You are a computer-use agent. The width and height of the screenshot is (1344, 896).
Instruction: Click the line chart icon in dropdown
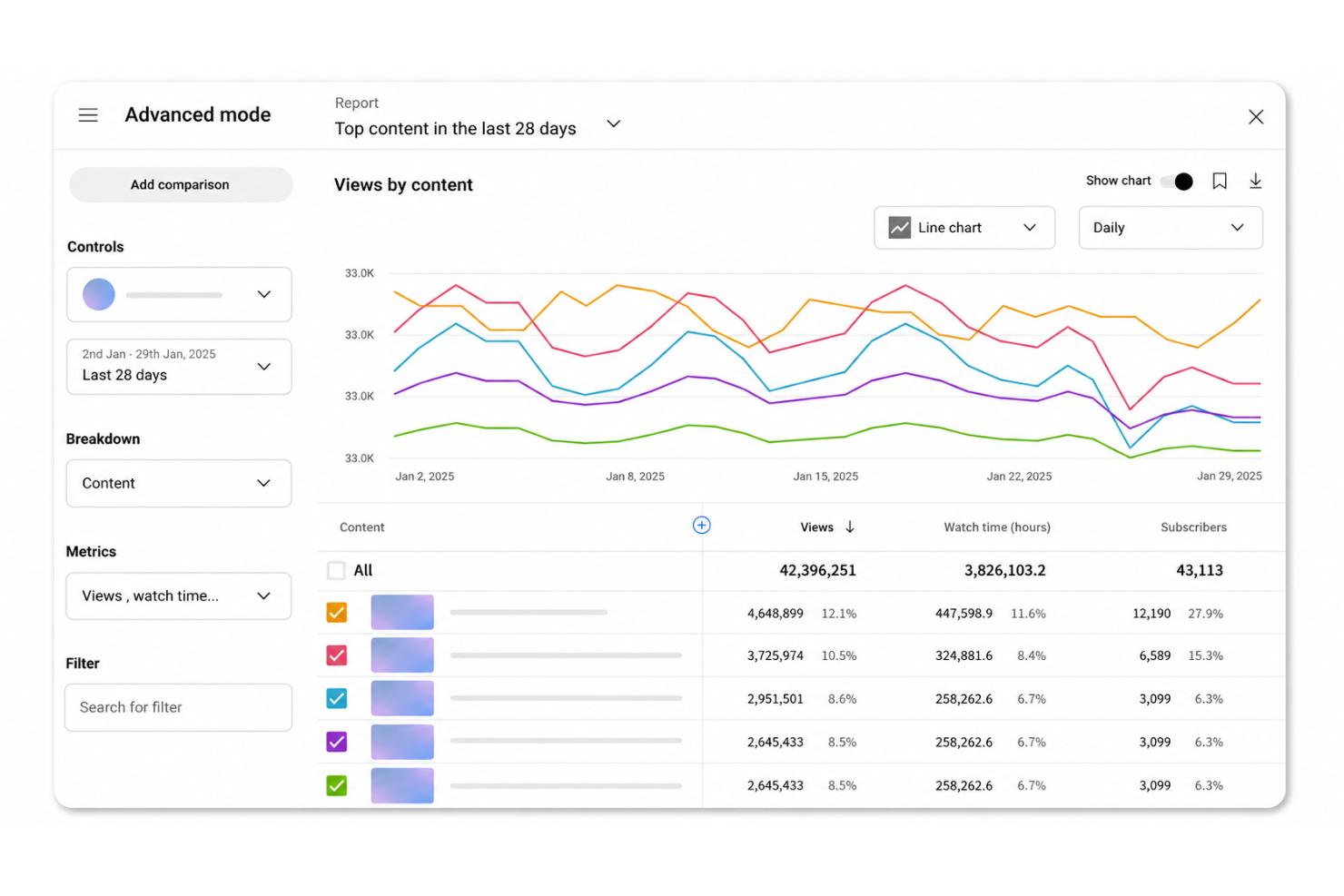click(x=899, y=228)
